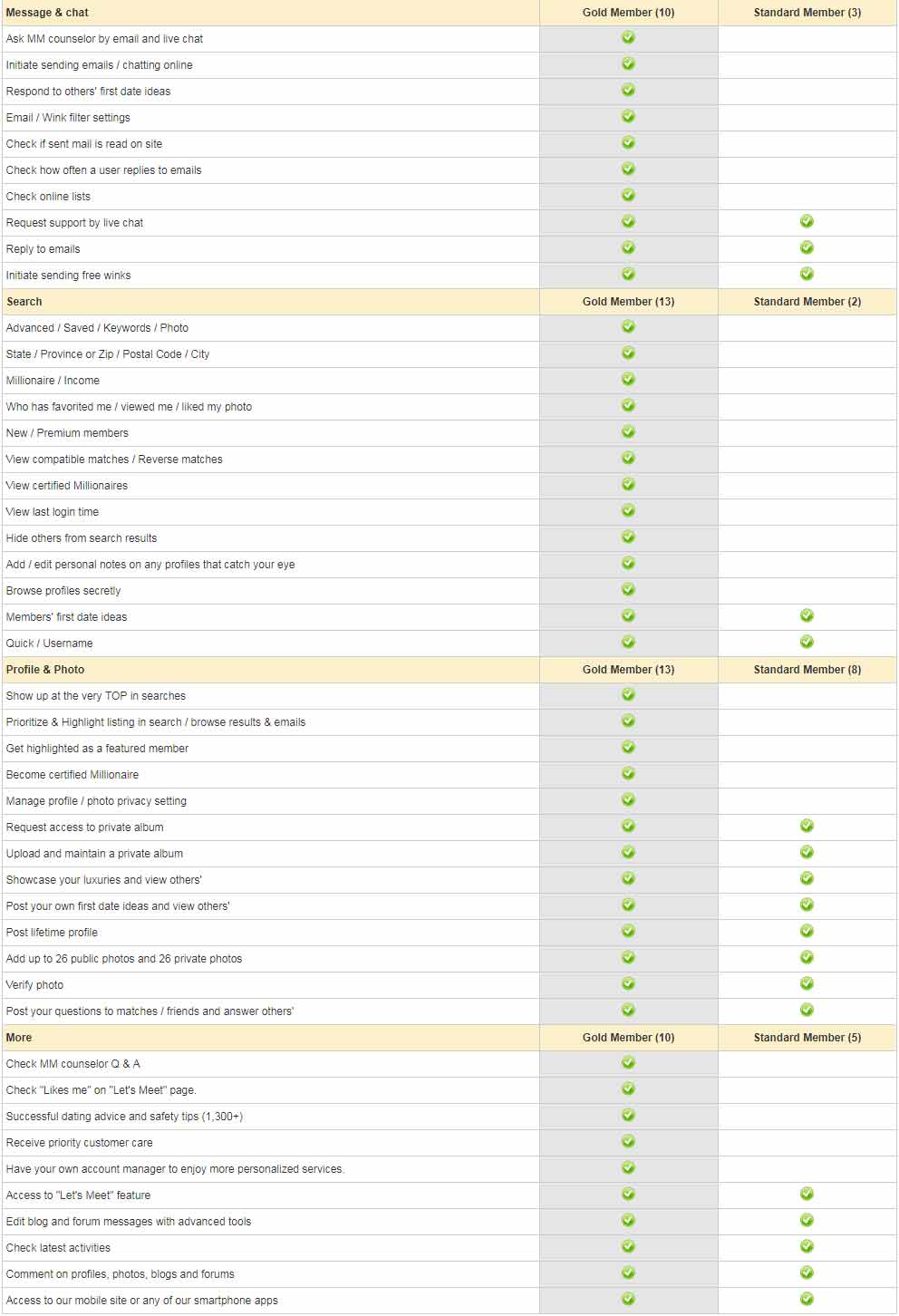The width and height of the screenshot is (899, 1316).
Task: Click "Standard Member (5)" header in More section
Action: 807,1038
